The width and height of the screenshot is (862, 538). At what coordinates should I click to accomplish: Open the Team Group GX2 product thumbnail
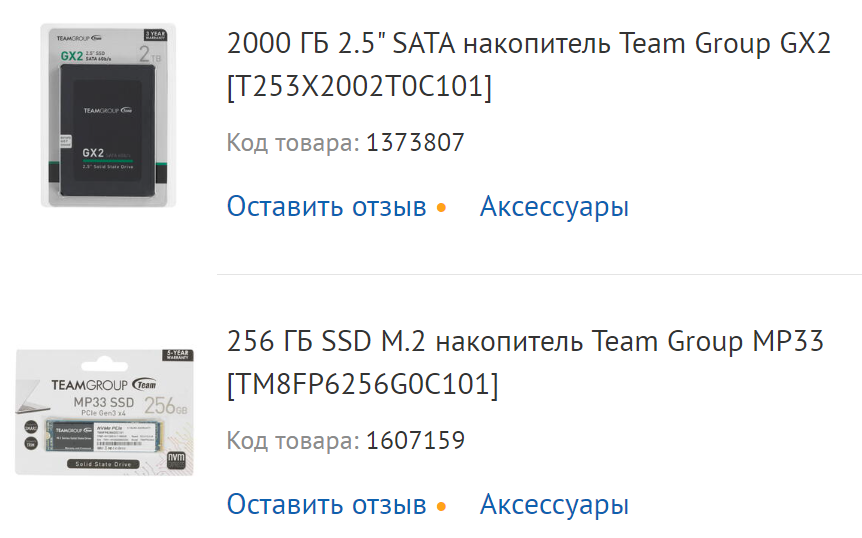(108, 115)
